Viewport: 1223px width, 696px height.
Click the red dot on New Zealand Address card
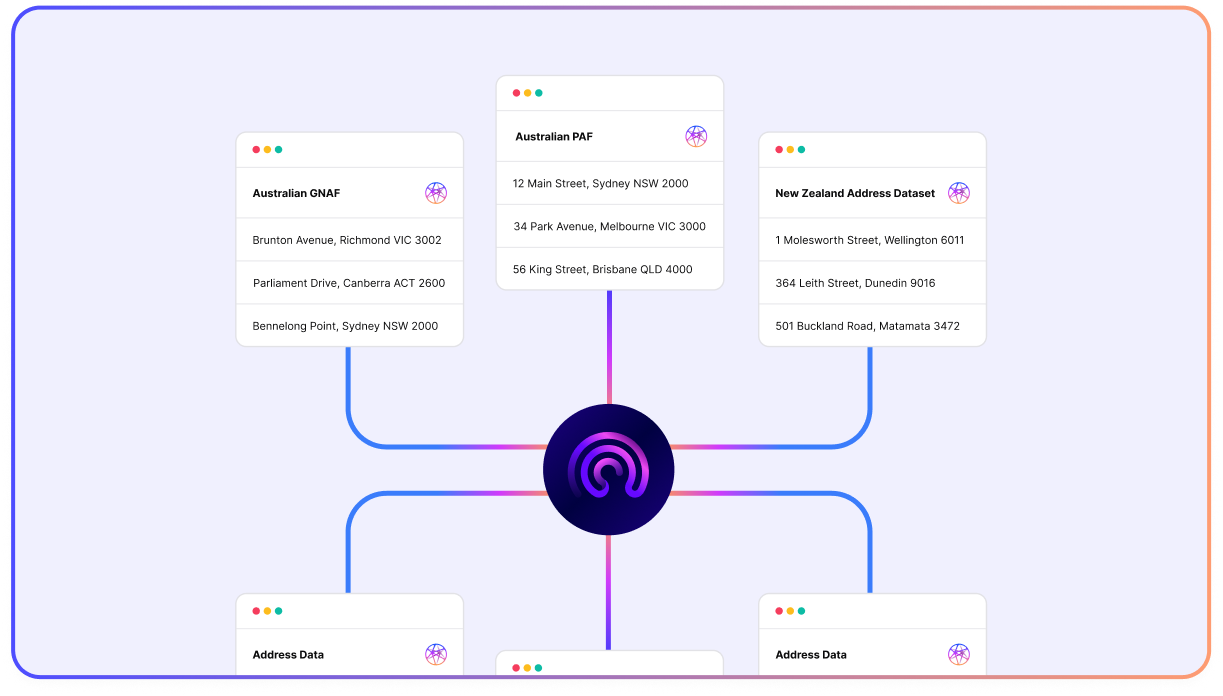tap(779, 150)
